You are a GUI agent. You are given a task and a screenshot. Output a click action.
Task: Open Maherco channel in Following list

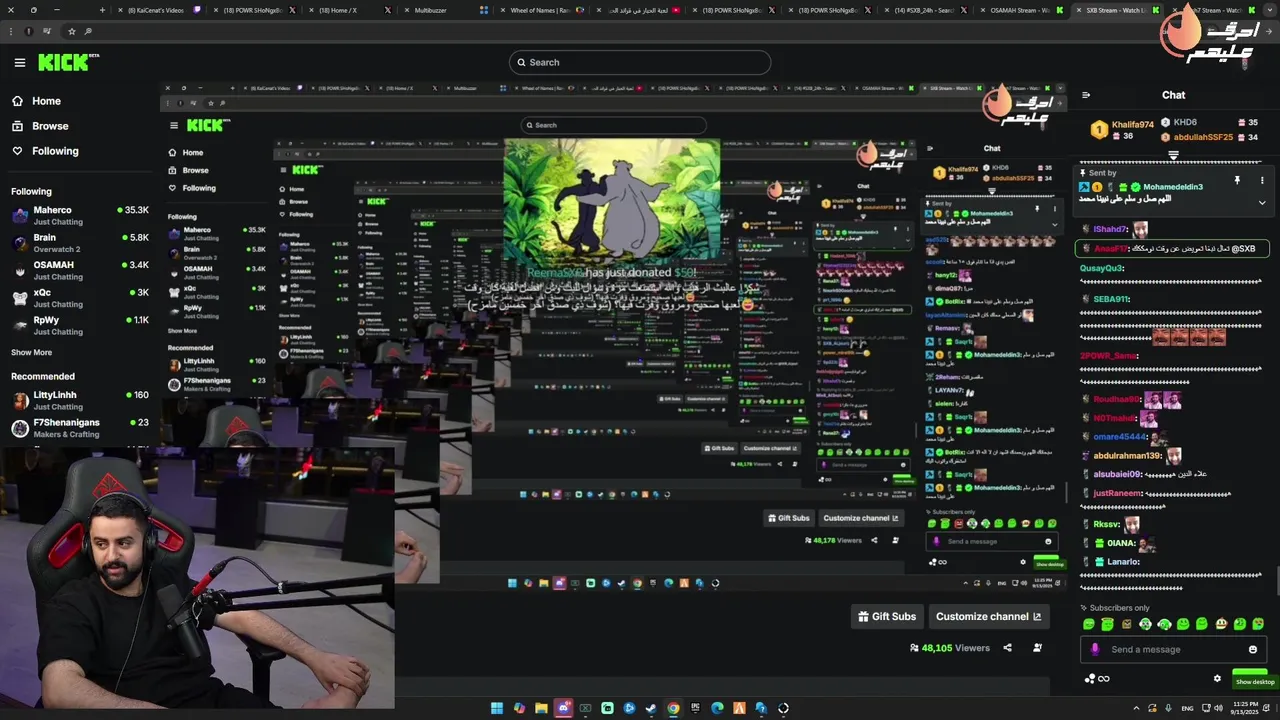(80, 215)
